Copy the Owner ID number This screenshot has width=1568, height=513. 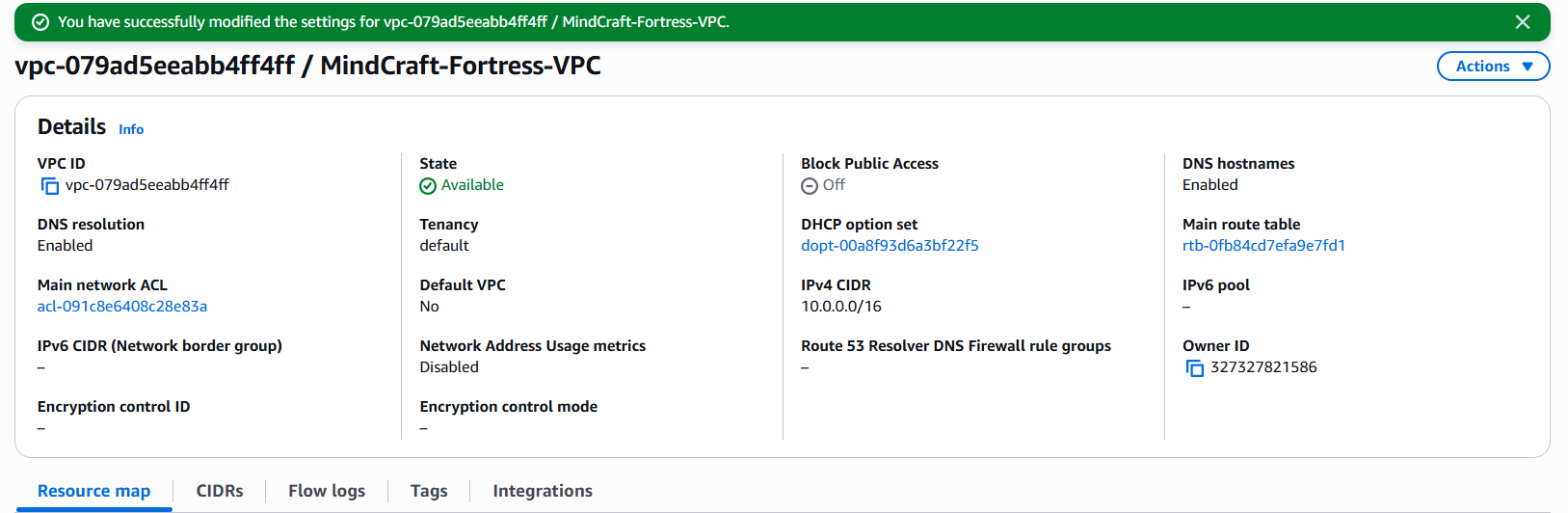1195,368
